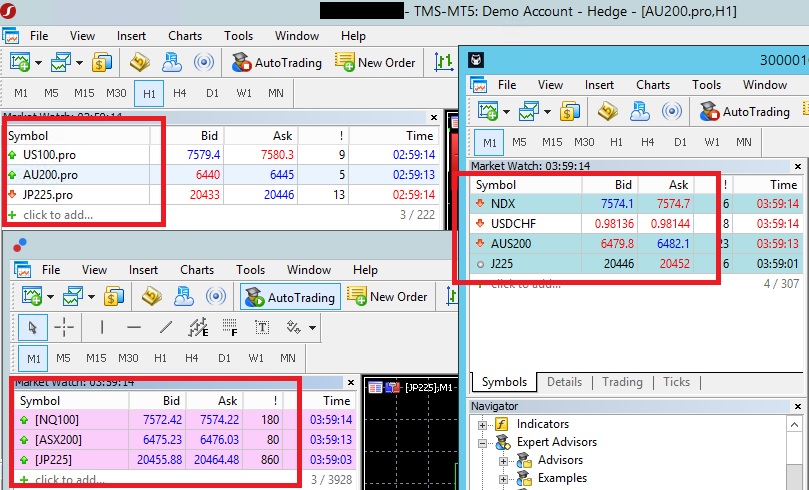Switch TMS-MT5 chart to H4 timeframe
Viewport: 809px width, 490px height.
pos(180,93)
